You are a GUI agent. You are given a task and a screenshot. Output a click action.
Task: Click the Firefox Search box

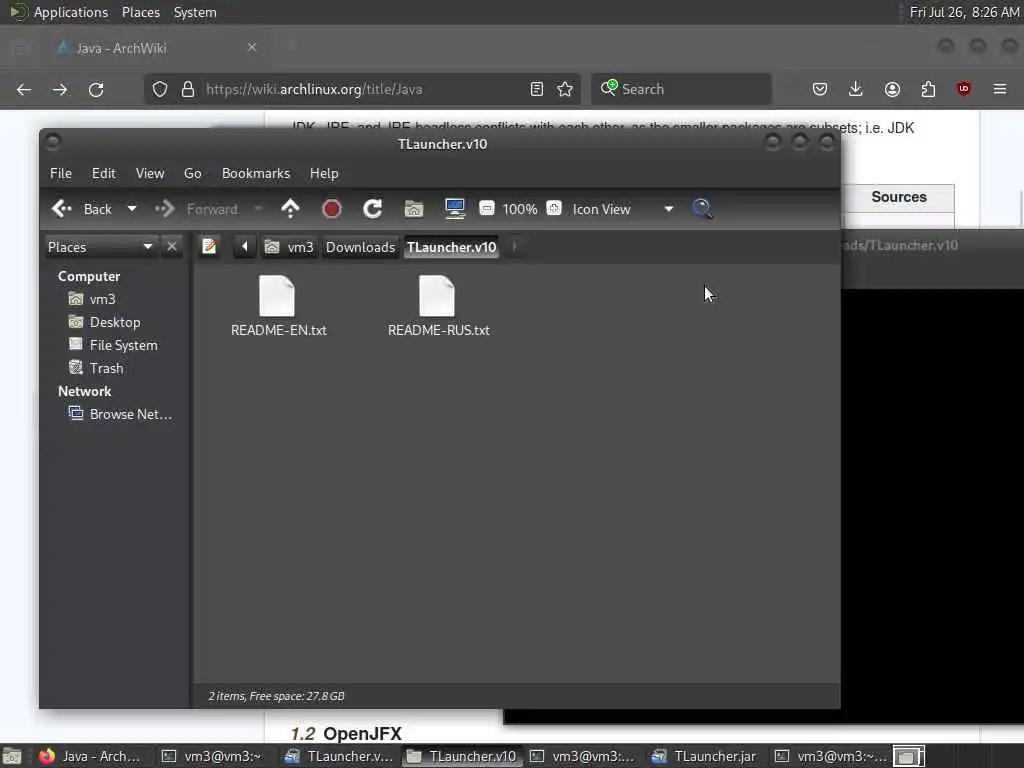click(681, 89)
